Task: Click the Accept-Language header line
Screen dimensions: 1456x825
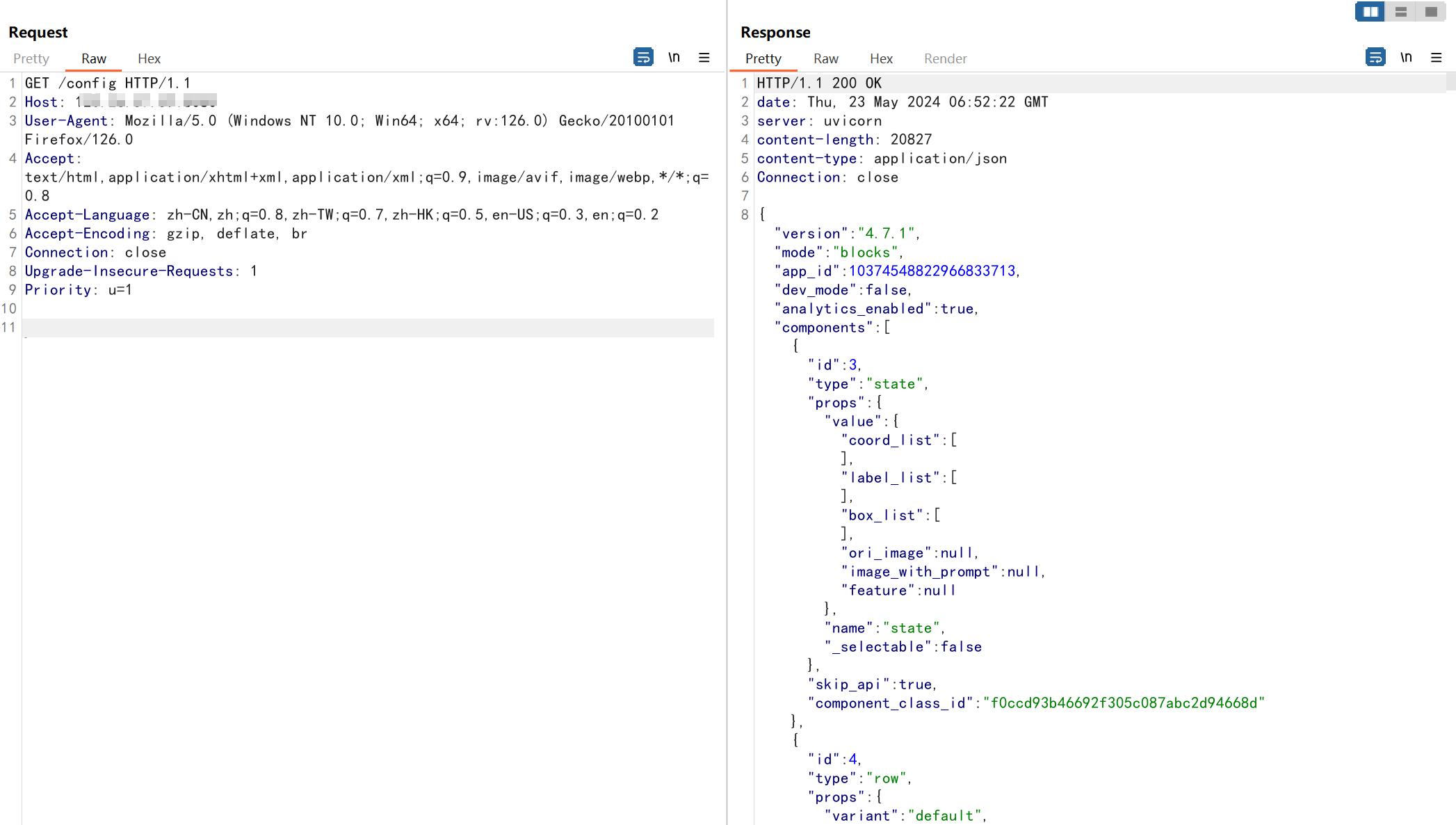Action: 341,215
